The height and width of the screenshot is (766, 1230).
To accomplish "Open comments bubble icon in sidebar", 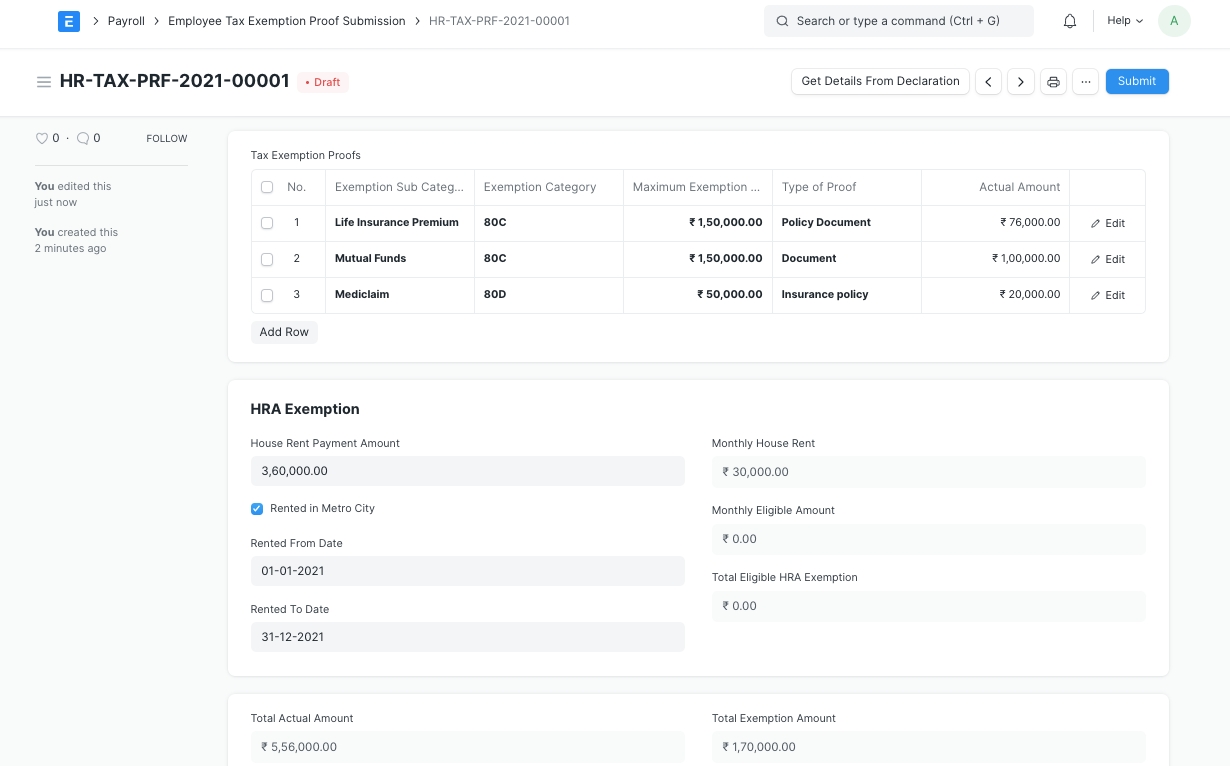I will coord(83,139).
